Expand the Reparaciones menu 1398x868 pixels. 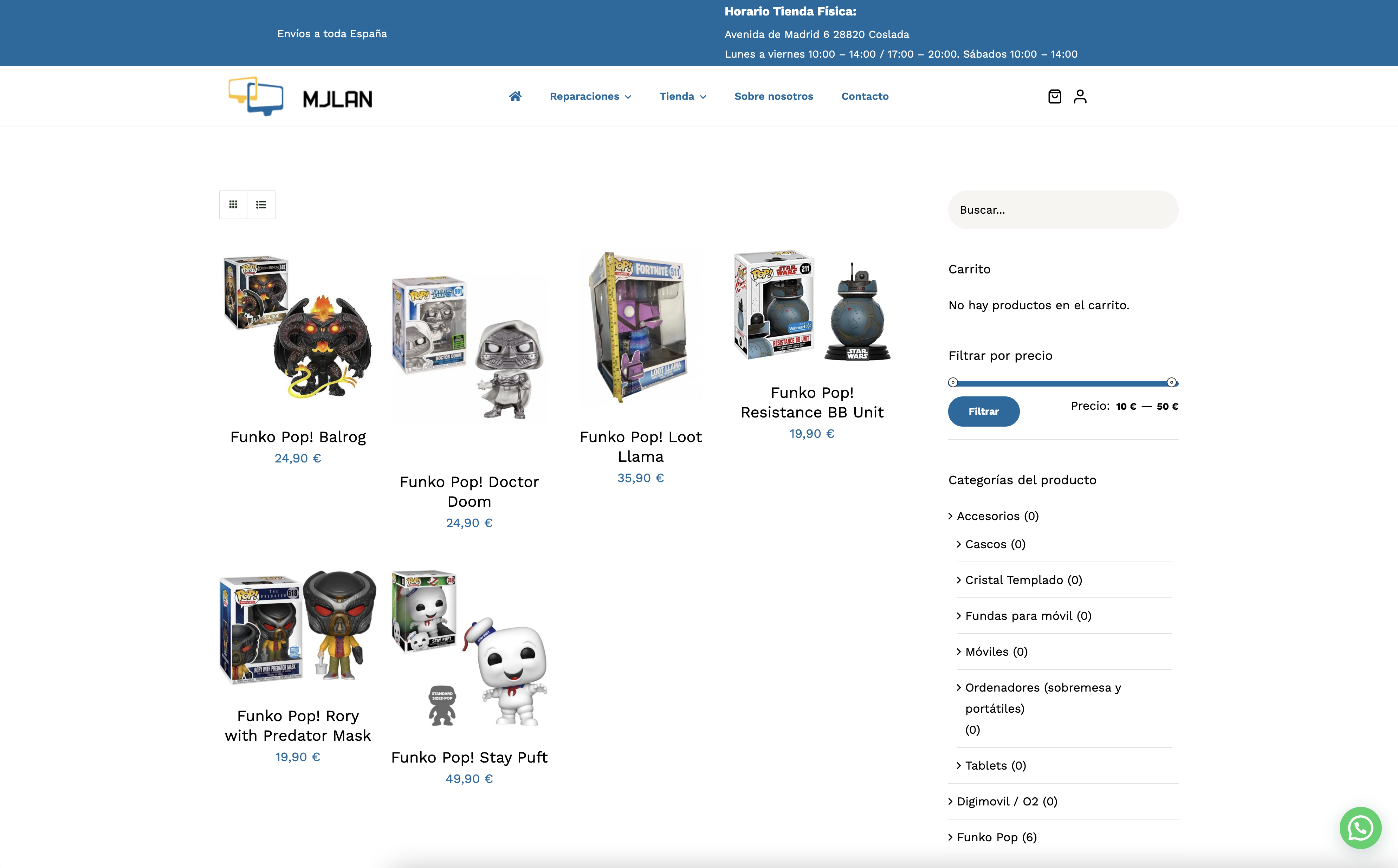coord(590,96)
